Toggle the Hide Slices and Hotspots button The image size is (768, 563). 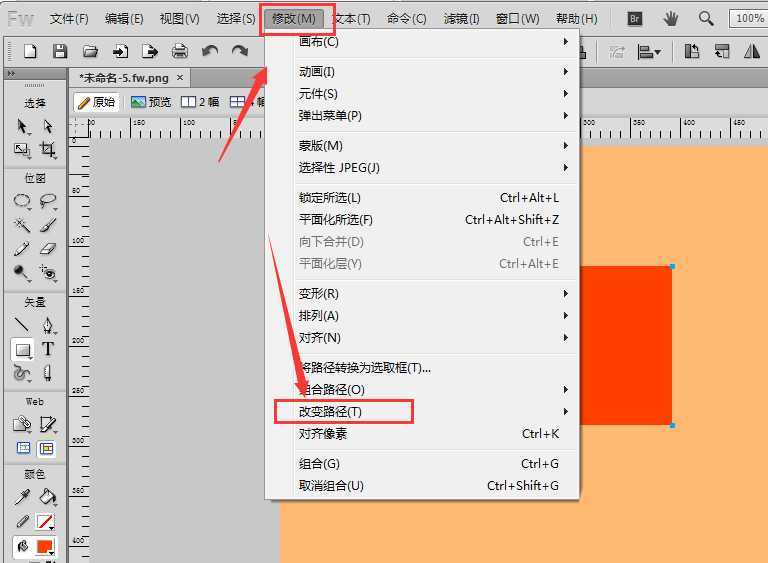pyautogui.click(x=22, y=449)
